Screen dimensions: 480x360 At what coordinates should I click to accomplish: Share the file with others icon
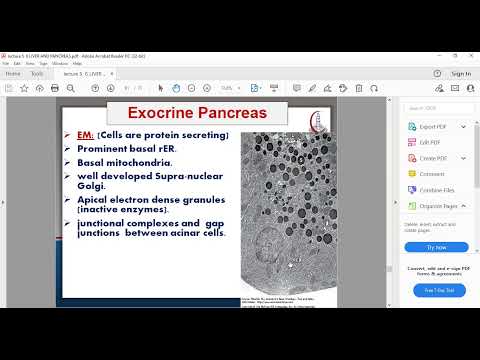pos(439,88)
